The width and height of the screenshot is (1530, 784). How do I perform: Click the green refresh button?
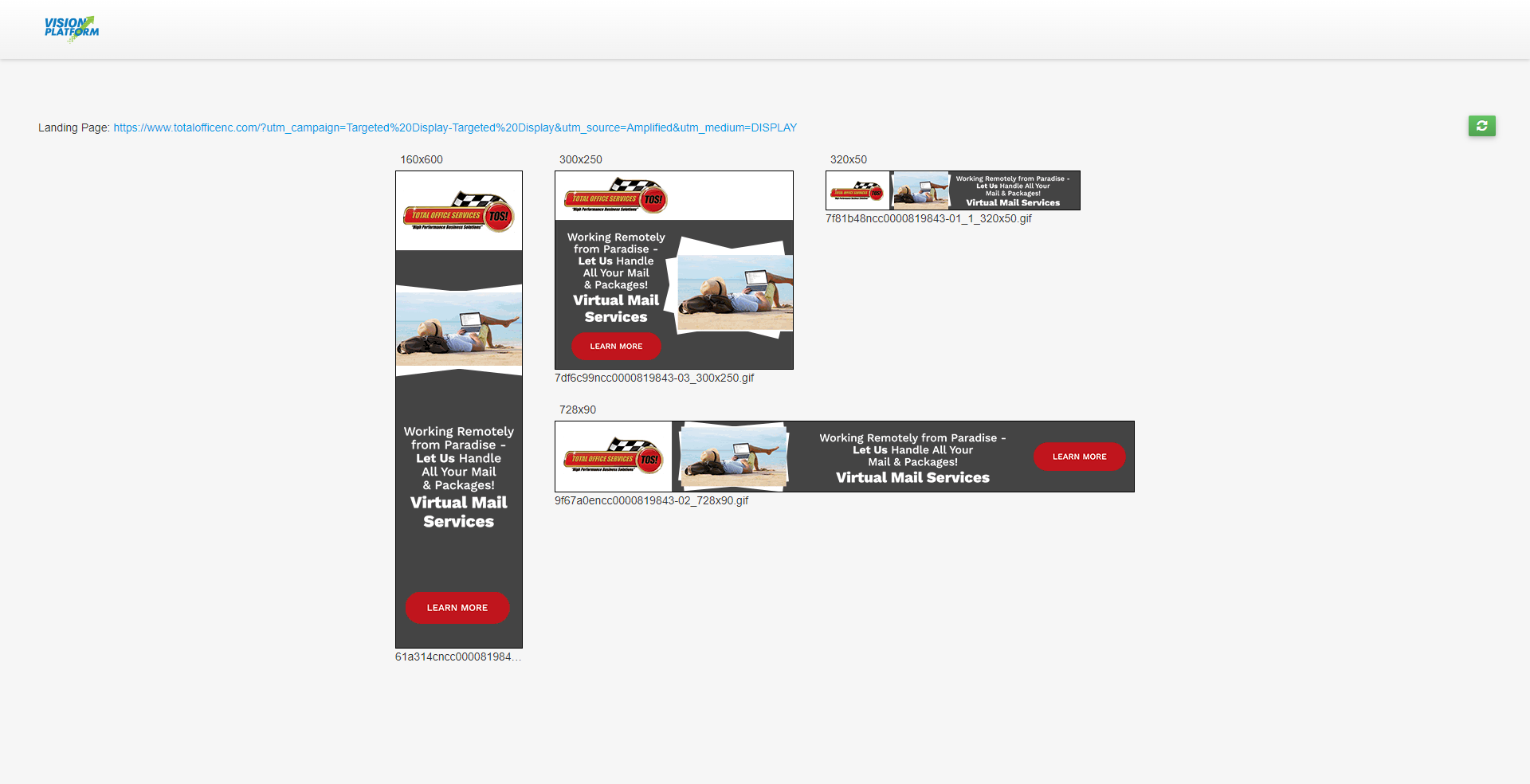[x=1481, y=126]
